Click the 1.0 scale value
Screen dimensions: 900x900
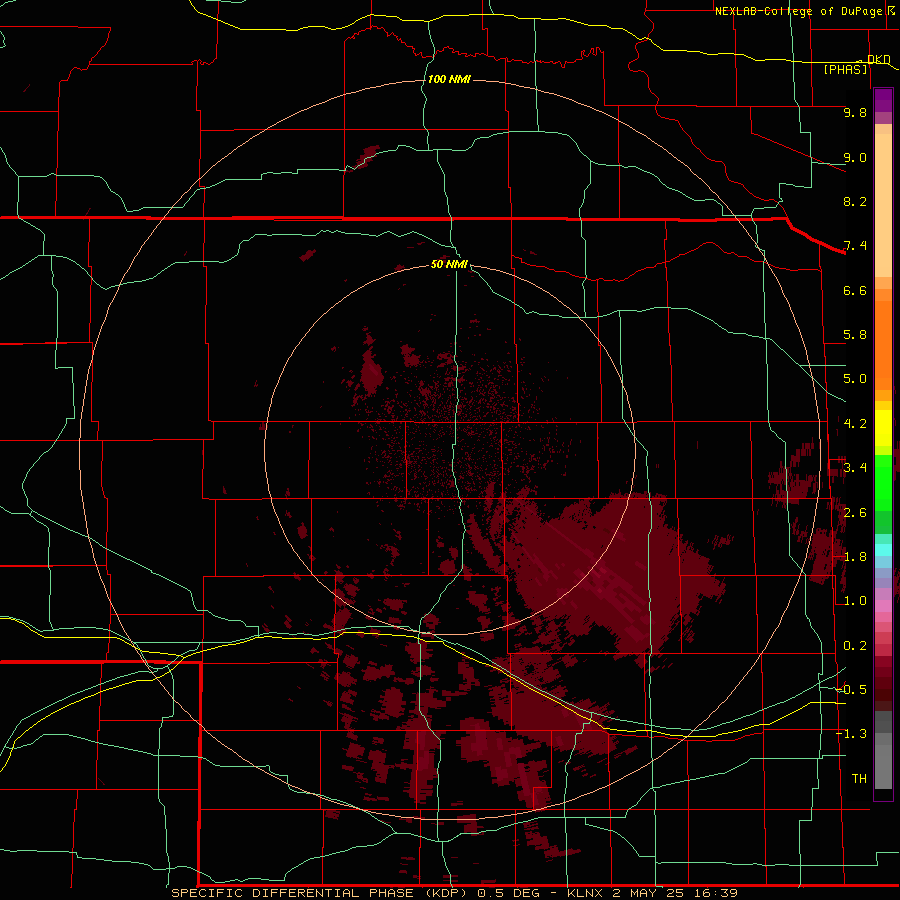point(855,601)
